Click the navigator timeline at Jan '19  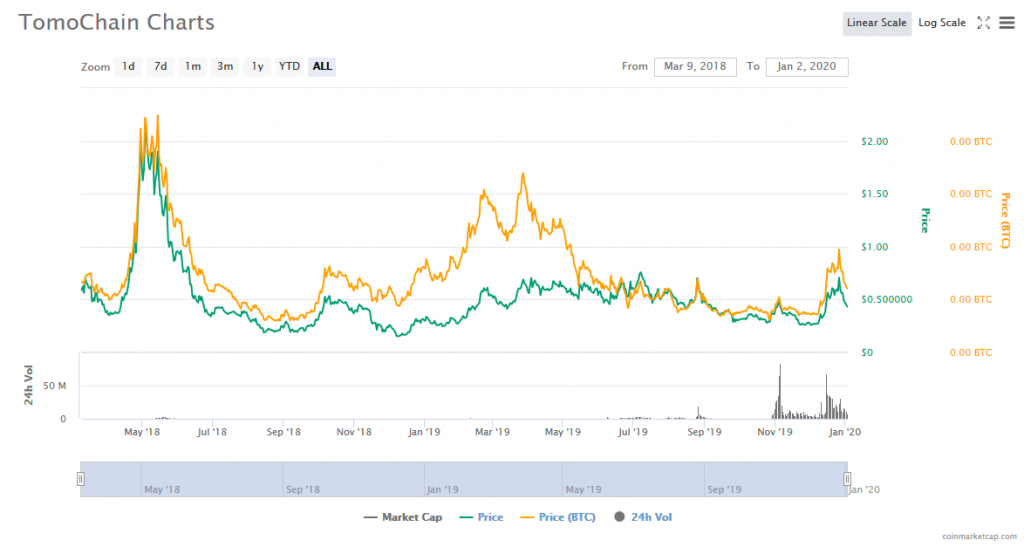click(x=442, y=490)
